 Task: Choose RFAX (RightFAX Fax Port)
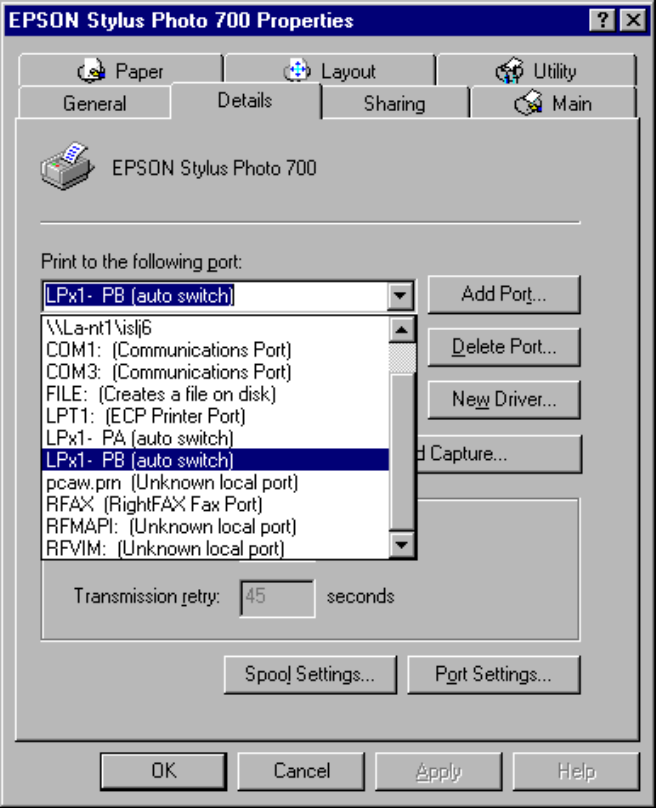pos(215,504)
